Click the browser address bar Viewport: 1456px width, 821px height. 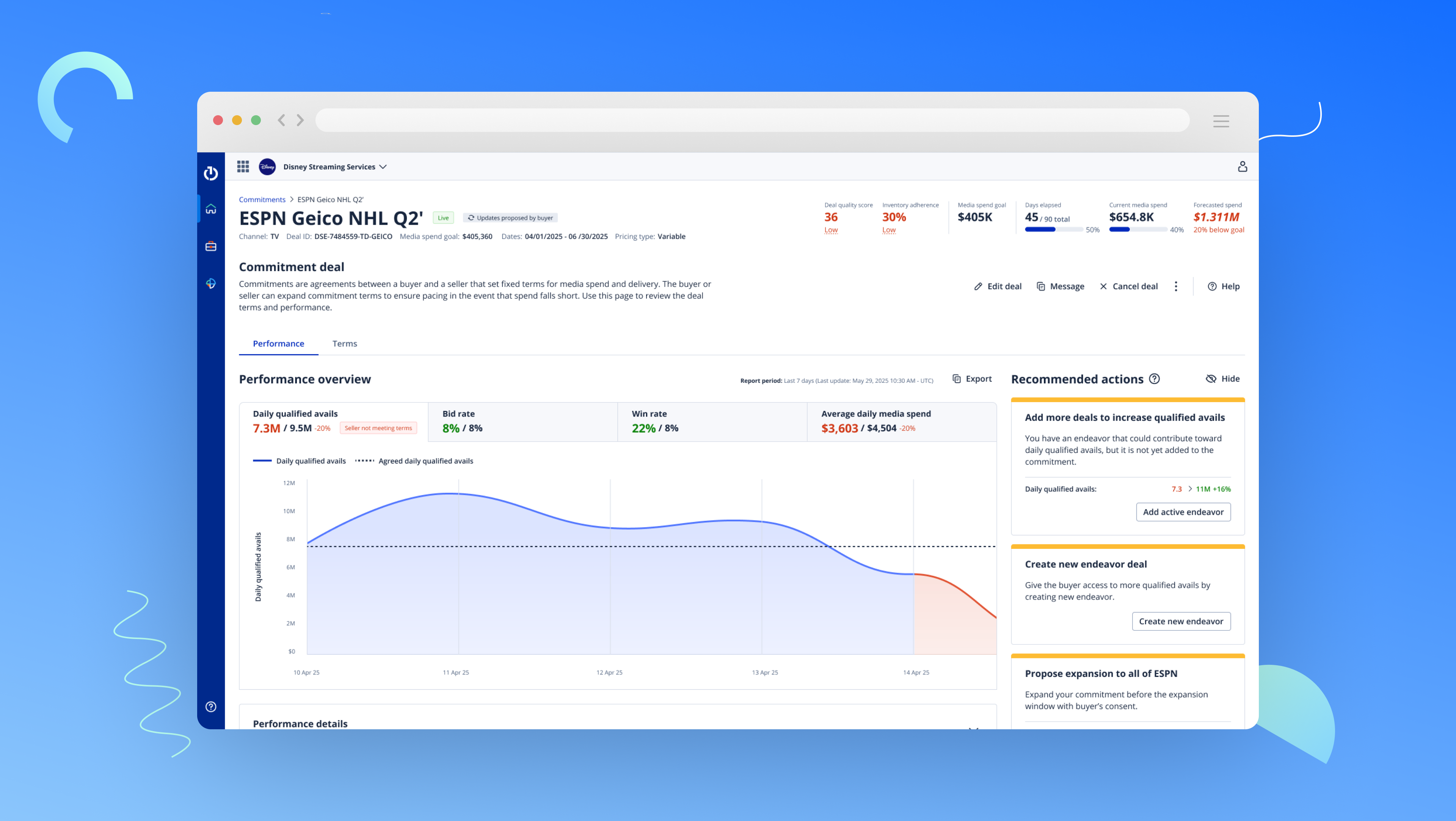752,121
